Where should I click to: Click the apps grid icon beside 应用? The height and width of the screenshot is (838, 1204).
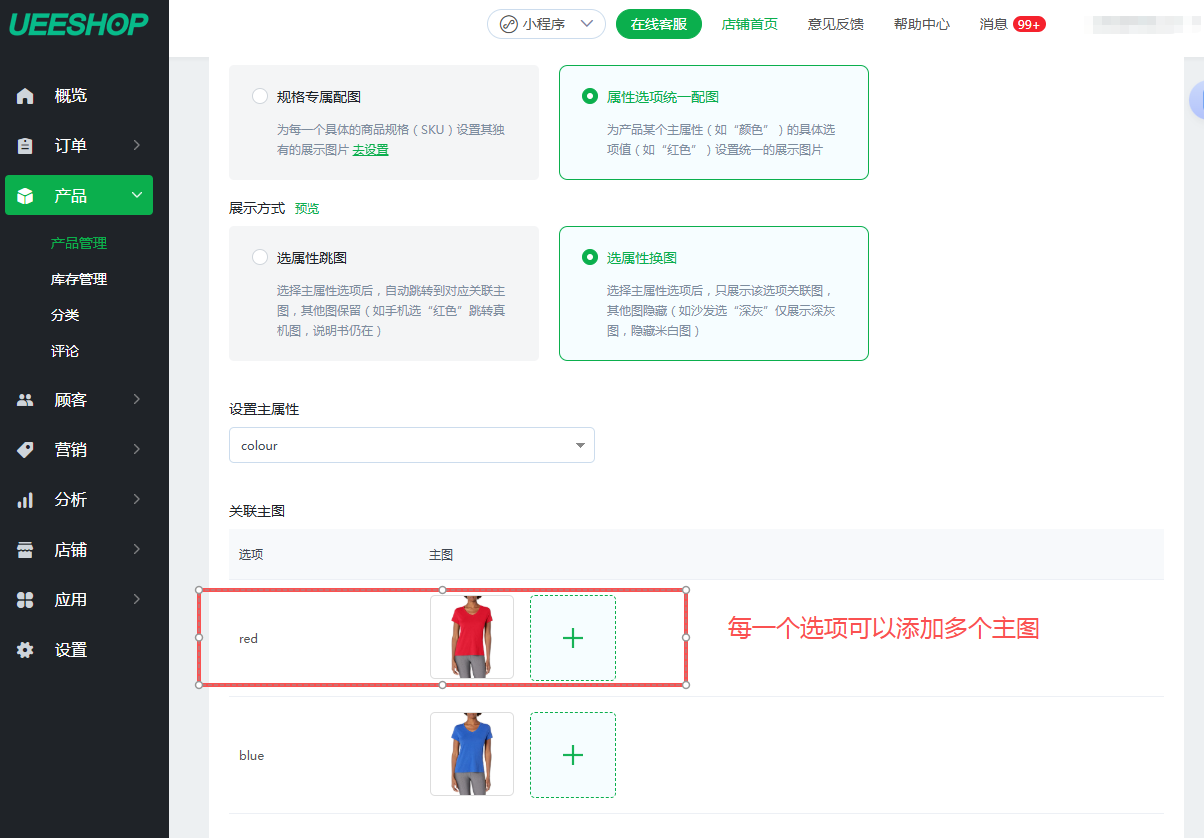coord(26,600)
